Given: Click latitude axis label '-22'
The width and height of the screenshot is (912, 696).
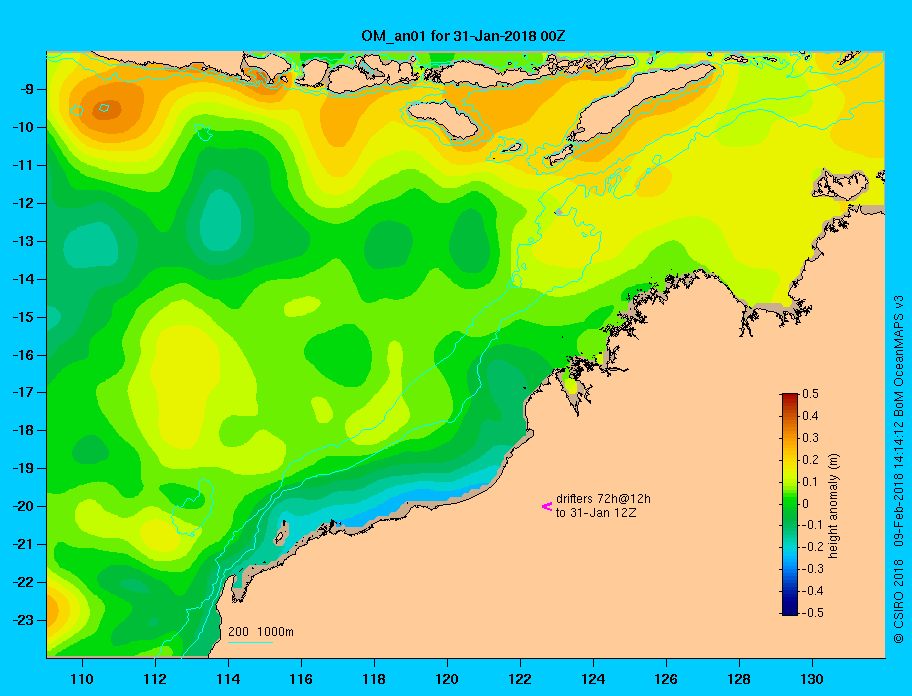Looking at the screenshot, I should click(x=23, y=582).
